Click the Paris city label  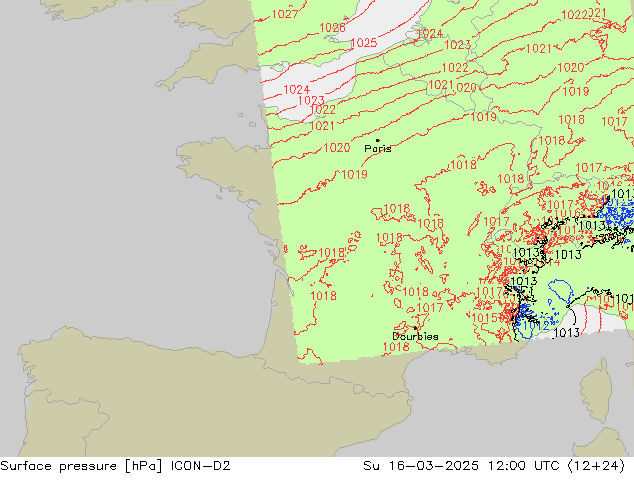pyautogui.click(x=378, y=149)
